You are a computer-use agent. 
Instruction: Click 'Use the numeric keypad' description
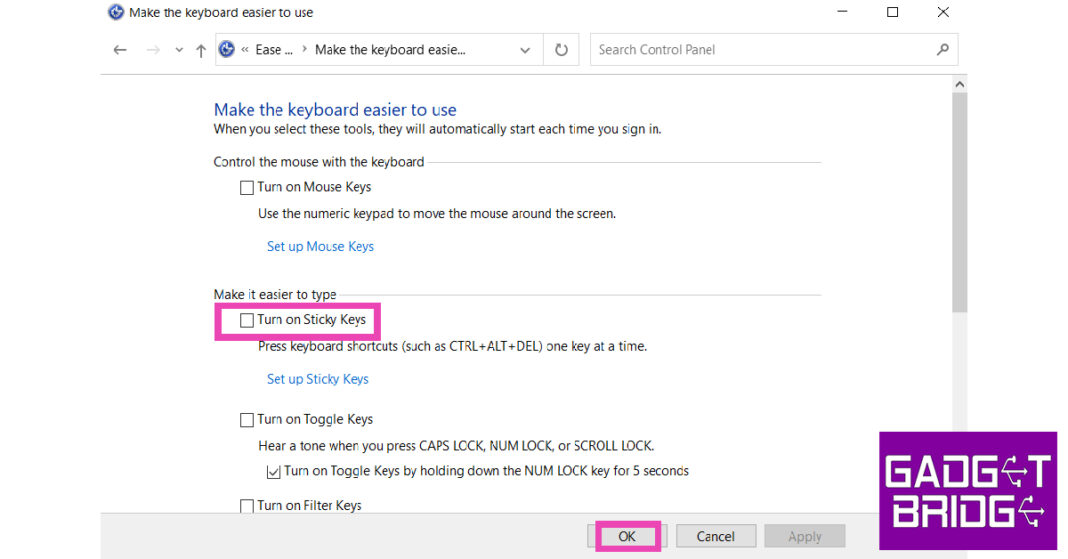coord(437,214)
